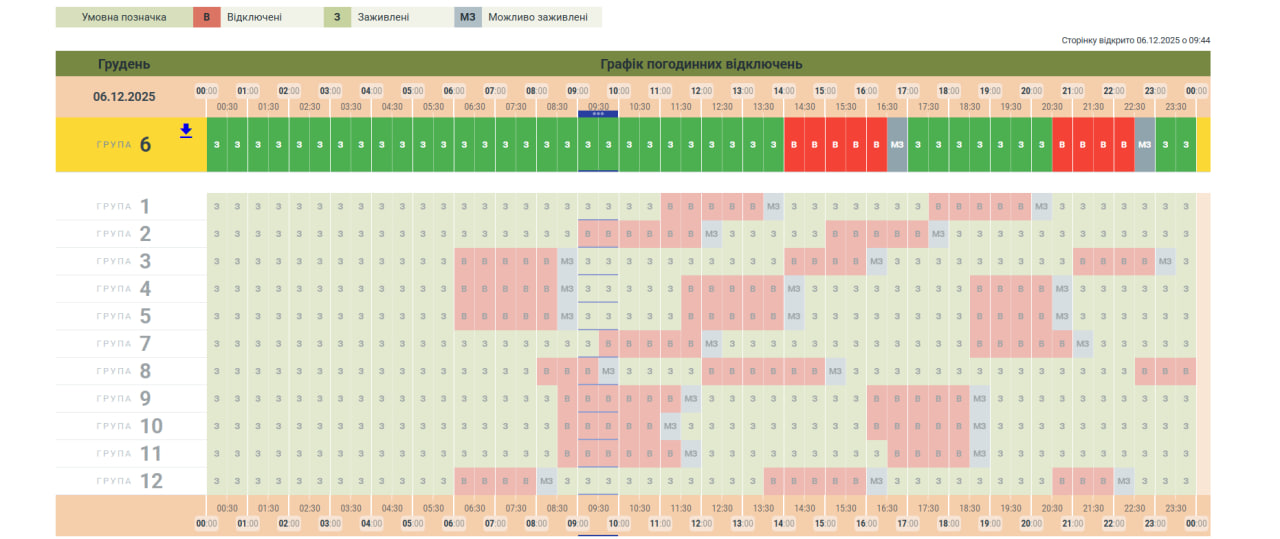Pick the Група 12 row label
The image size is (1280, 539).
click(x=124, y=481)
